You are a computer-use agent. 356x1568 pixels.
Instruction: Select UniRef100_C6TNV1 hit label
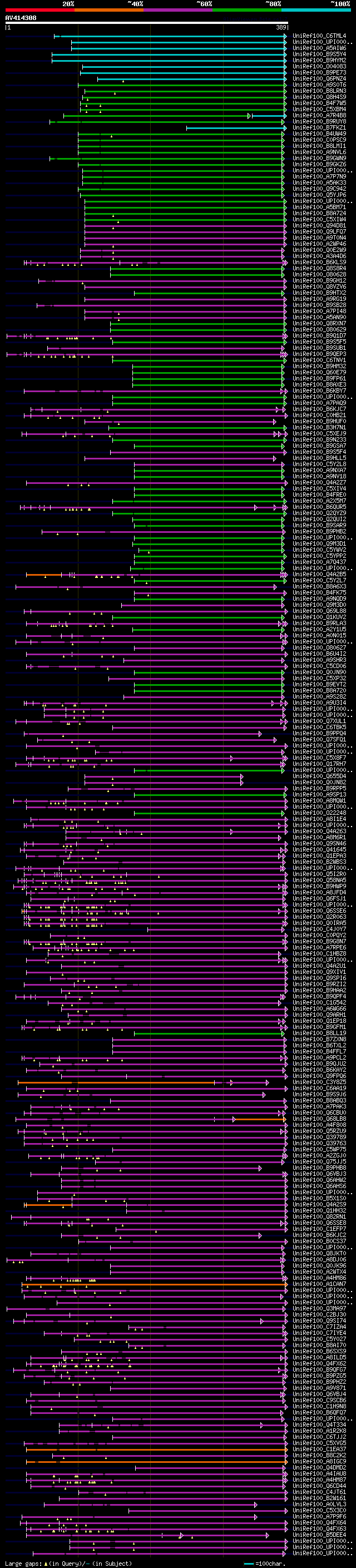click(319, 360)
